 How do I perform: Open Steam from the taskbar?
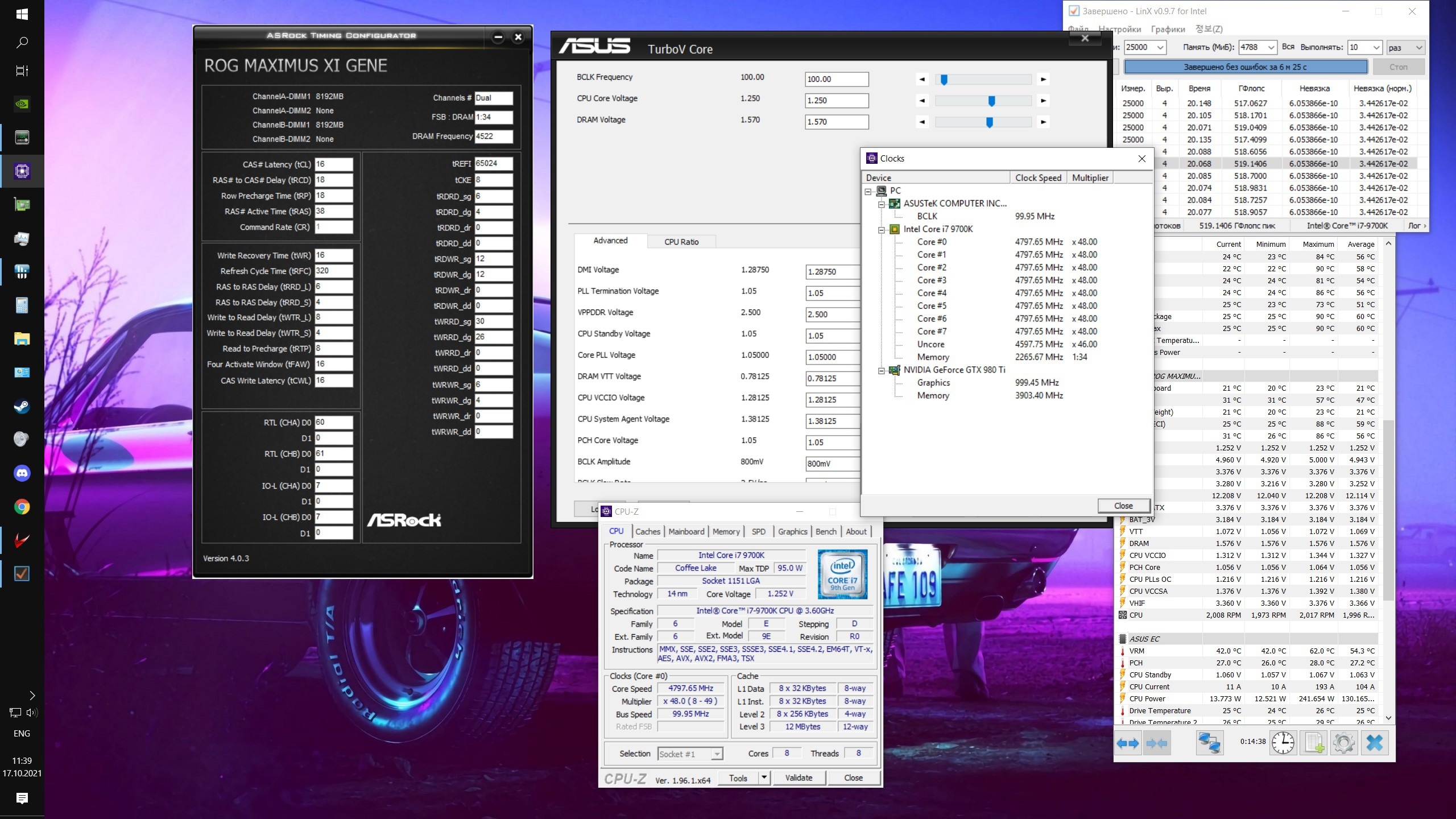pos(22,406)
